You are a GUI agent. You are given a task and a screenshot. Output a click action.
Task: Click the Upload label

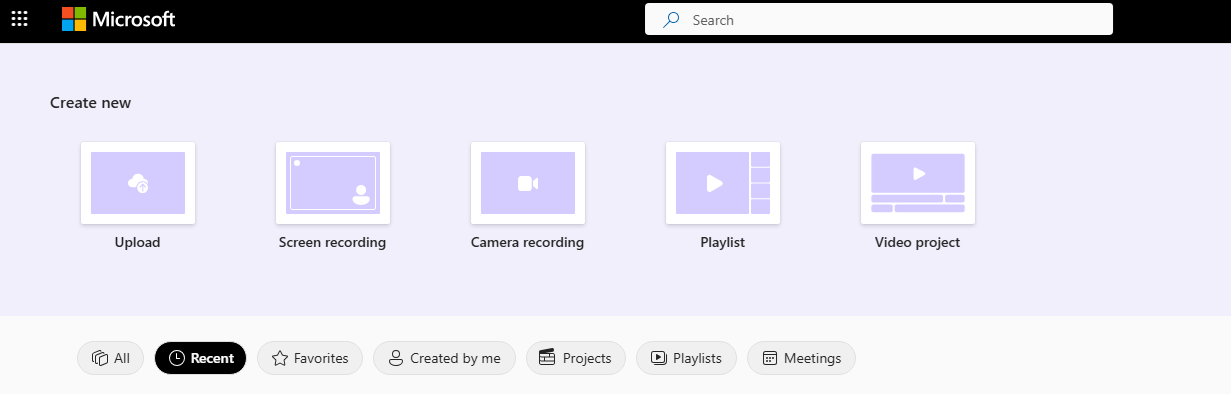tap(138, 243)
